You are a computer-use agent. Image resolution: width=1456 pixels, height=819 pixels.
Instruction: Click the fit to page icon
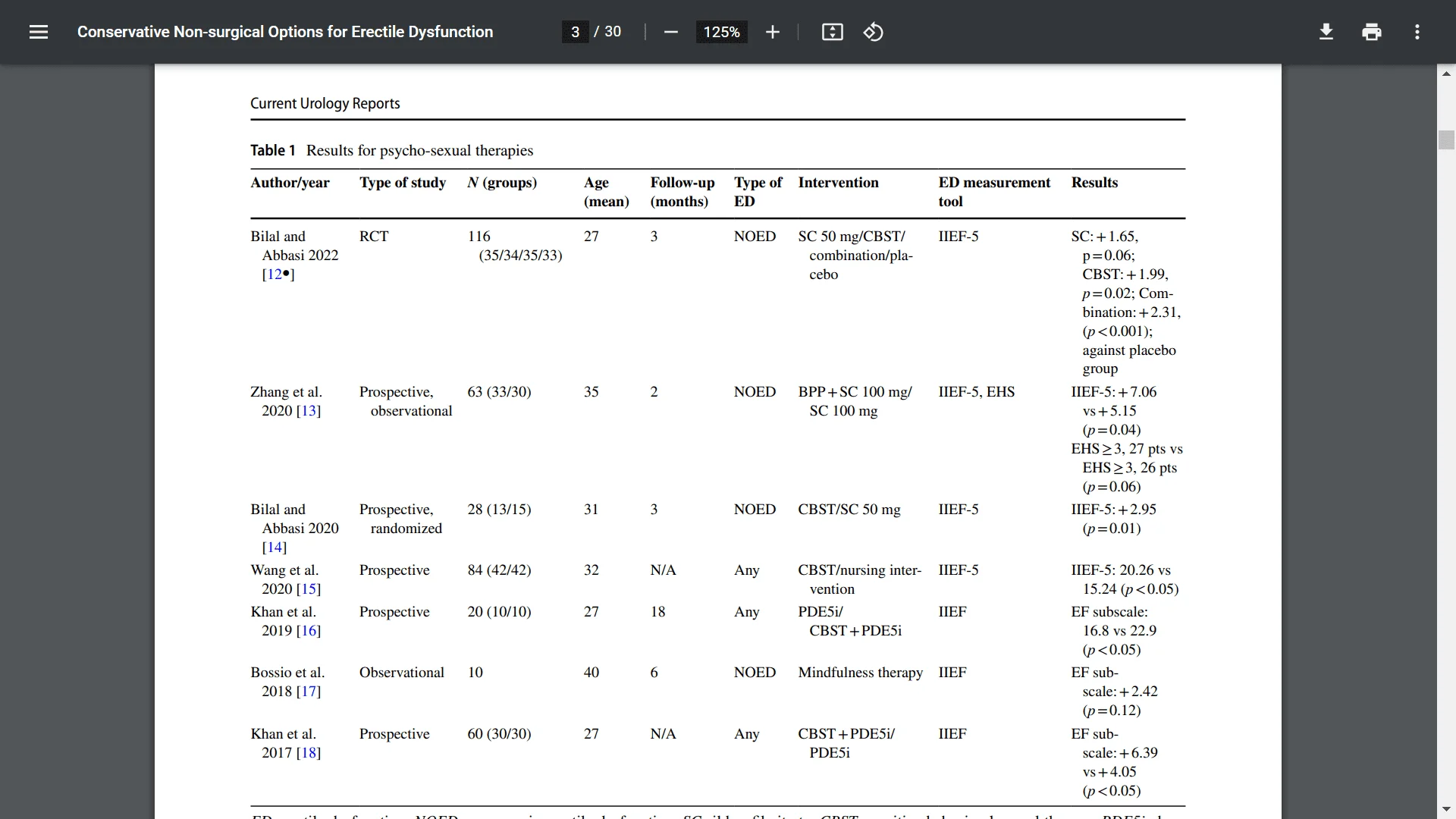pos(832,32)
